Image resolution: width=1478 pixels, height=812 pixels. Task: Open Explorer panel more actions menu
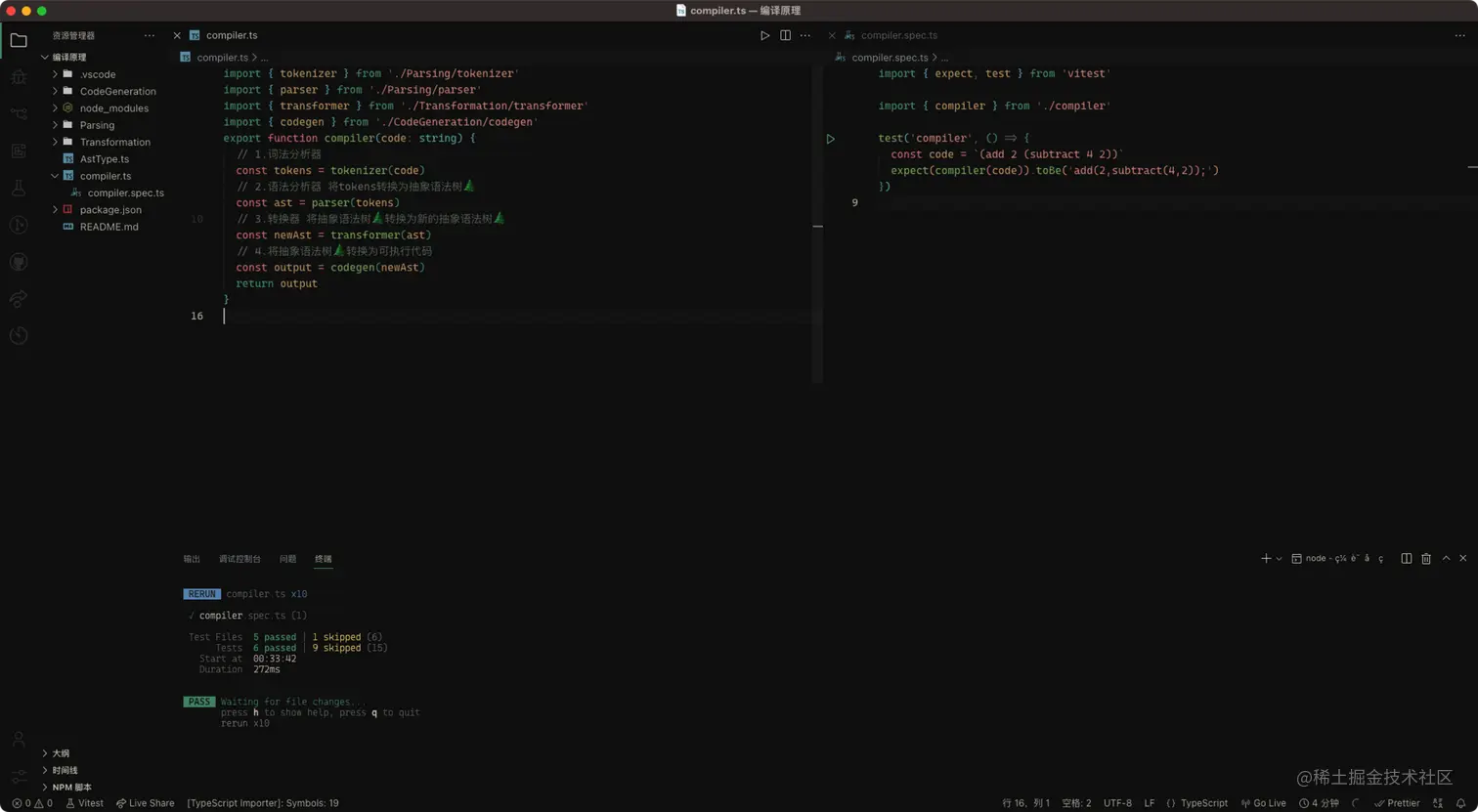150,35
